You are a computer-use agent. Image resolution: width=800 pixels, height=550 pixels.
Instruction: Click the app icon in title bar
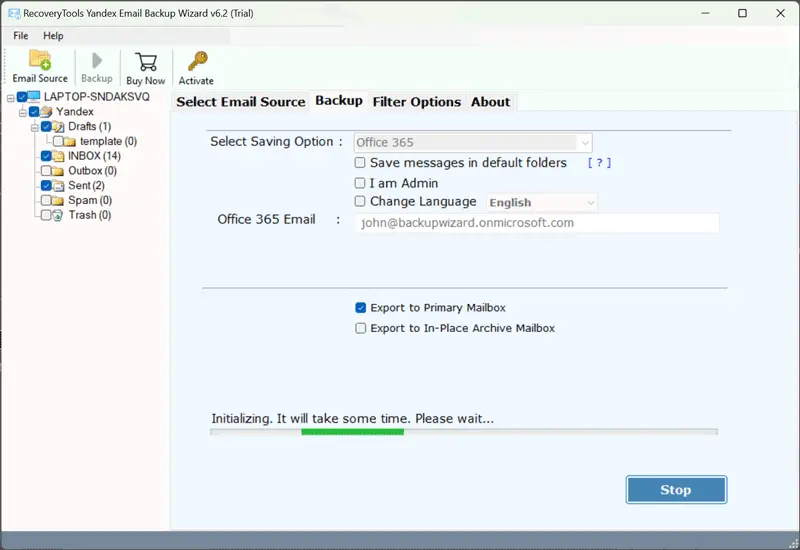pos(14,13)
